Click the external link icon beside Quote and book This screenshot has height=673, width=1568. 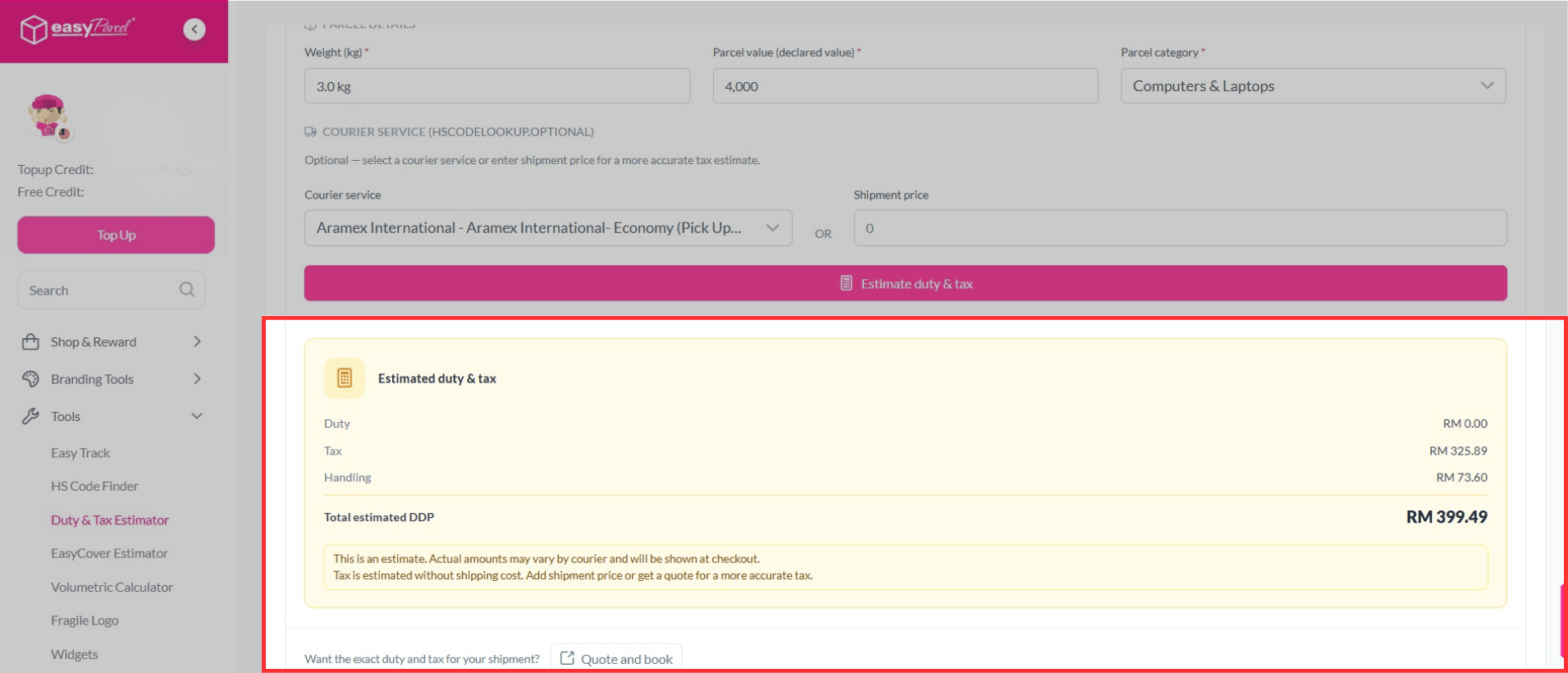(567, 658)
